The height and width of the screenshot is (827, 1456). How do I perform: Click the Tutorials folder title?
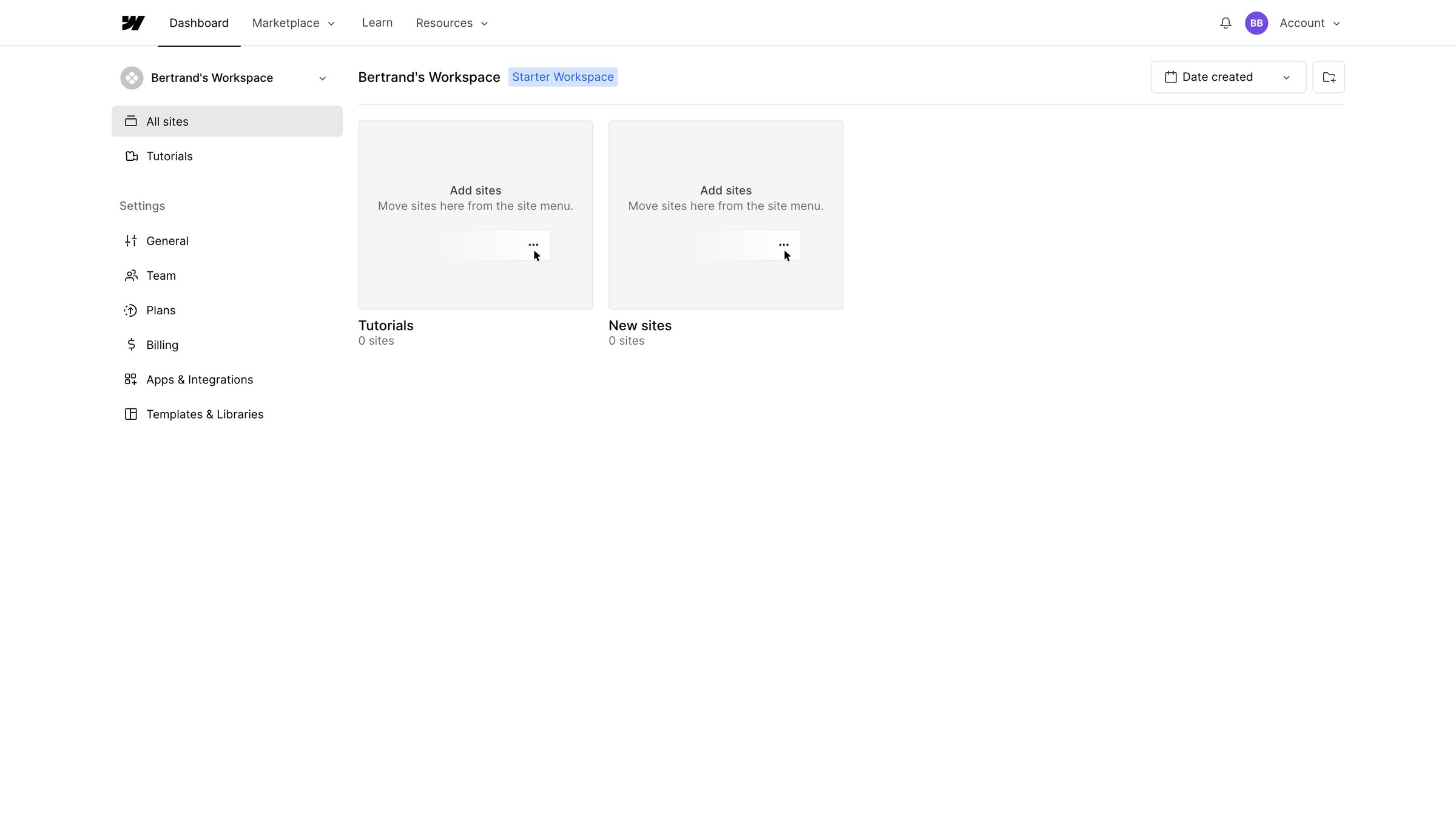(x=386, y=325)
